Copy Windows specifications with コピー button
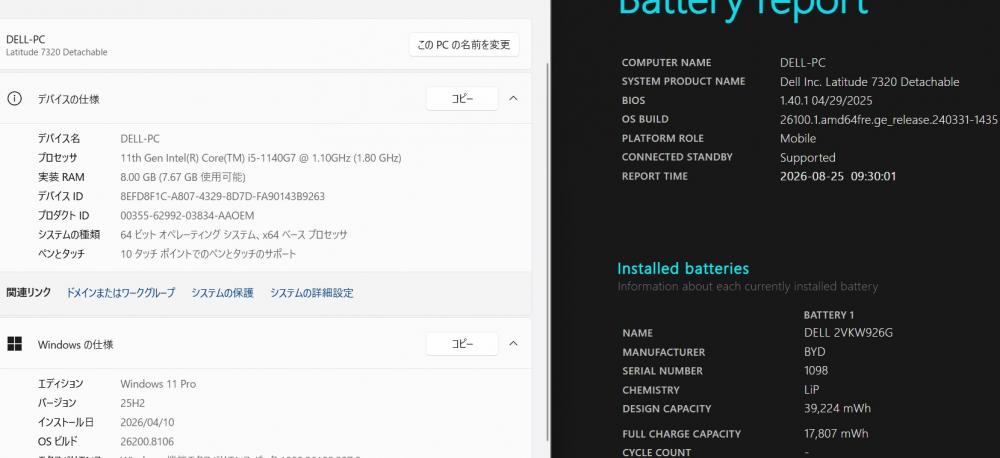Image resolution: width=1000 pixels, height=458 pixels. [462, 344]
